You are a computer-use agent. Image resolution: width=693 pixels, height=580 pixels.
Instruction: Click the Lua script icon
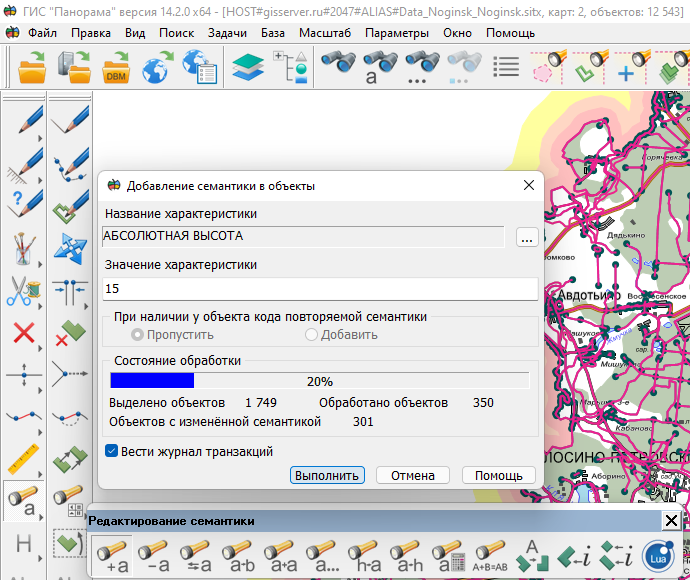(657, 554)
